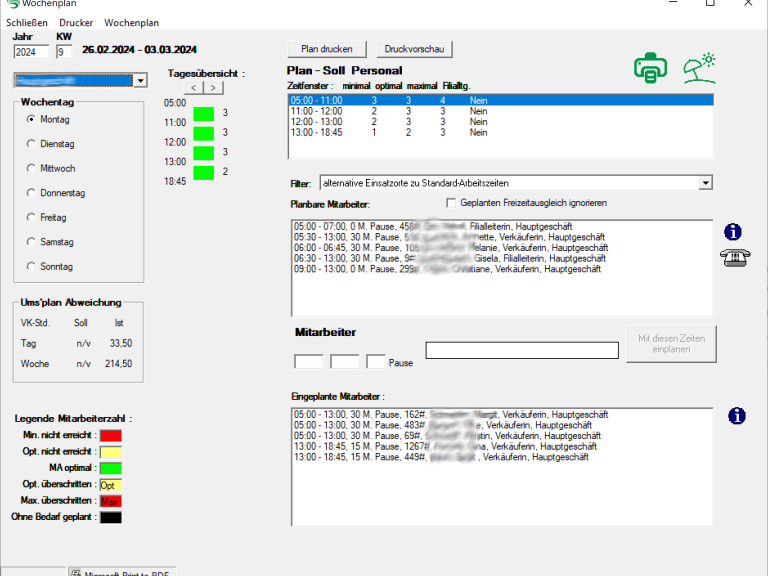Click the Pause input field
The image size is (768, 576).
[x=376, y=361]
